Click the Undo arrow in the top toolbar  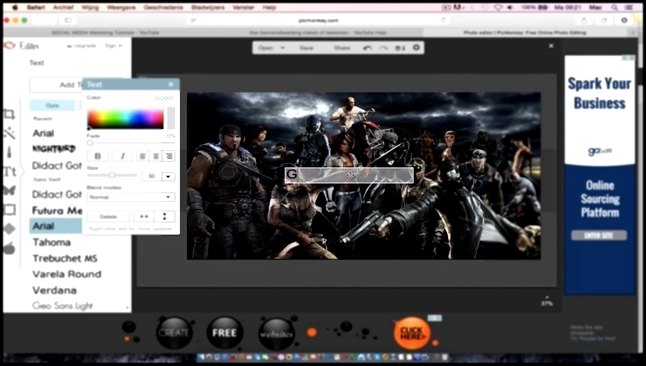[x=367, y=48]
